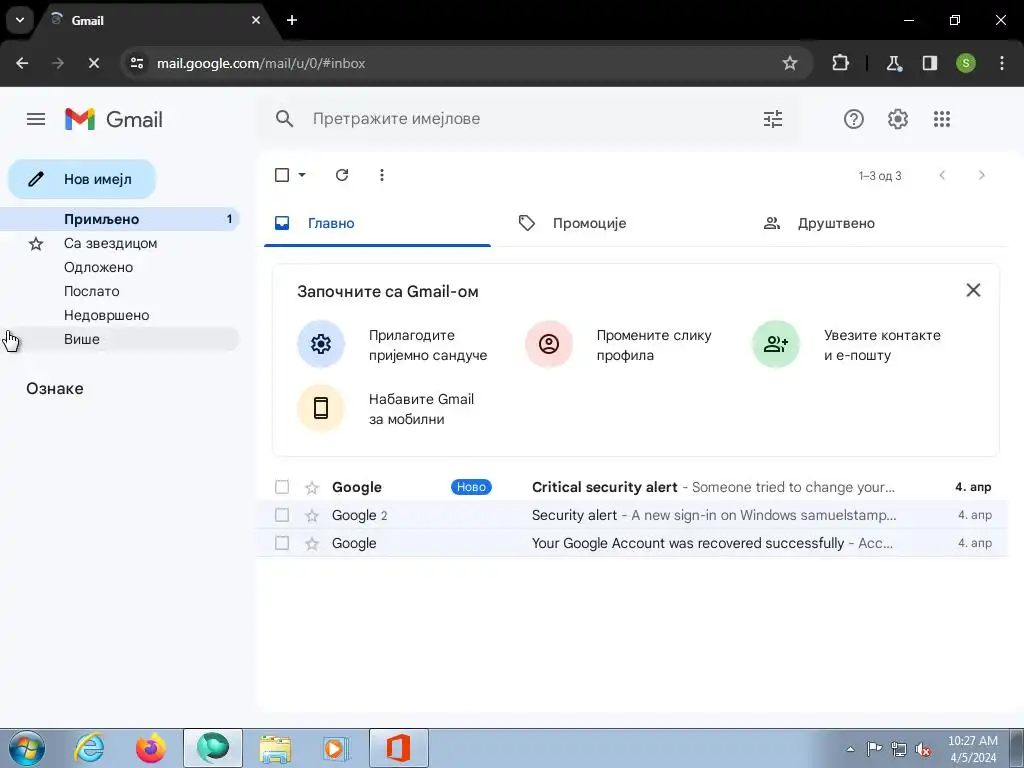Viewport: 1024px width, 768px height.
Task: Click the import contacts icon
Action: [x=776, y=344]
